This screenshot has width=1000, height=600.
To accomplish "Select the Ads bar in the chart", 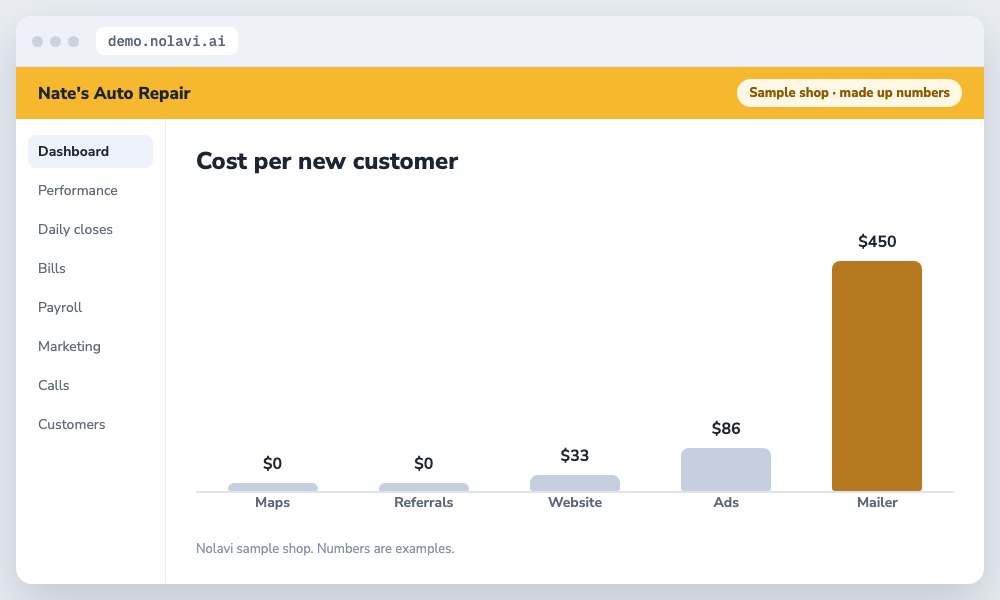I will (x=726, y=469).
